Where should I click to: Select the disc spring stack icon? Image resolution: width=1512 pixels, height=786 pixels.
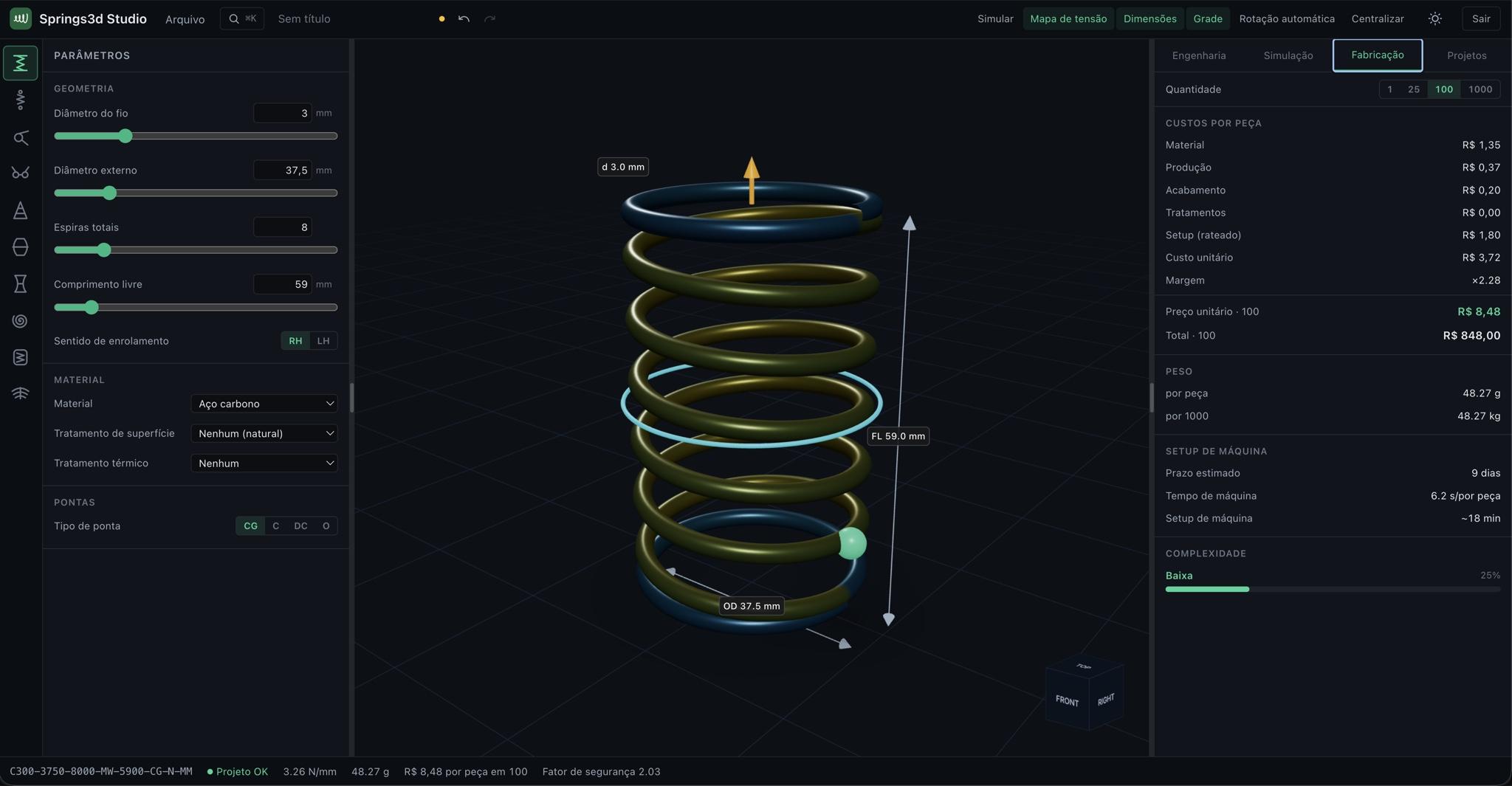21,393
